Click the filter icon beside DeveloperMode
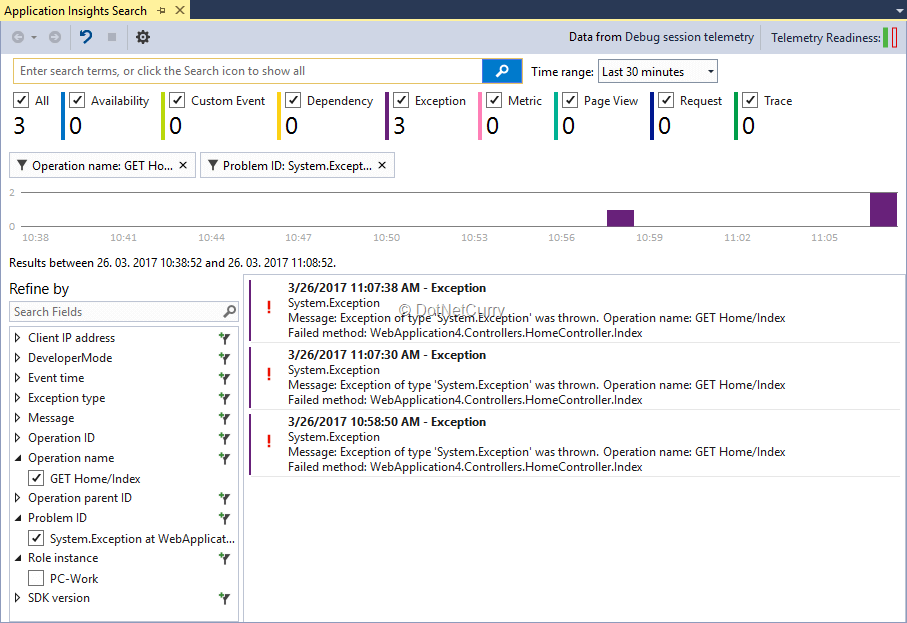907x623 pixels. (224, 359)
